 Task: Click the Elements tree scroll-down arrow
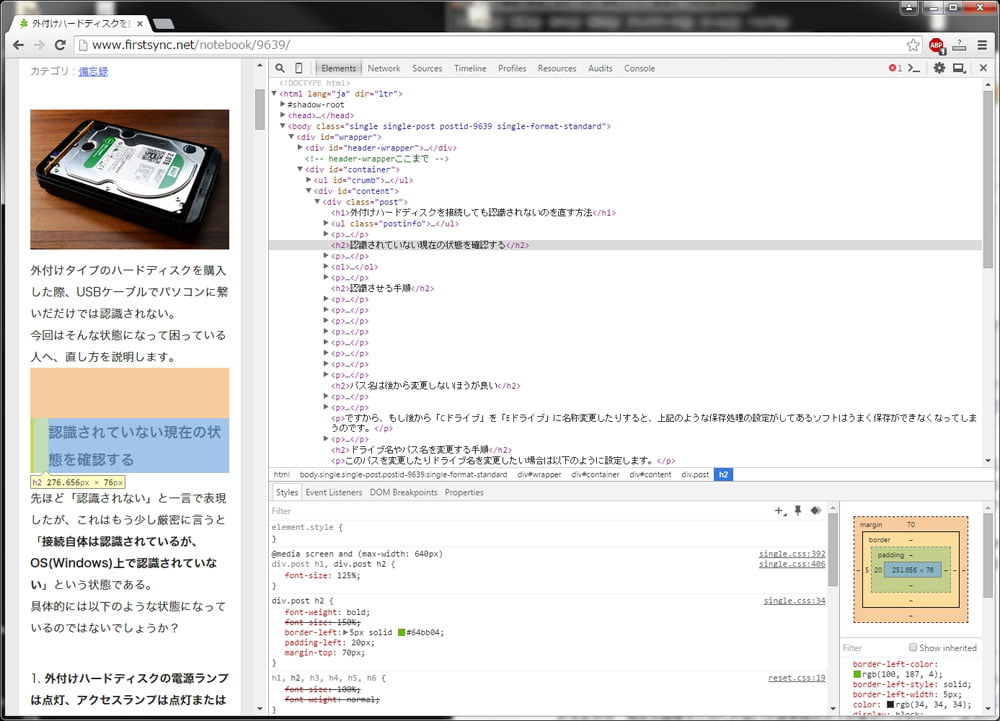[x=988, y=460]
